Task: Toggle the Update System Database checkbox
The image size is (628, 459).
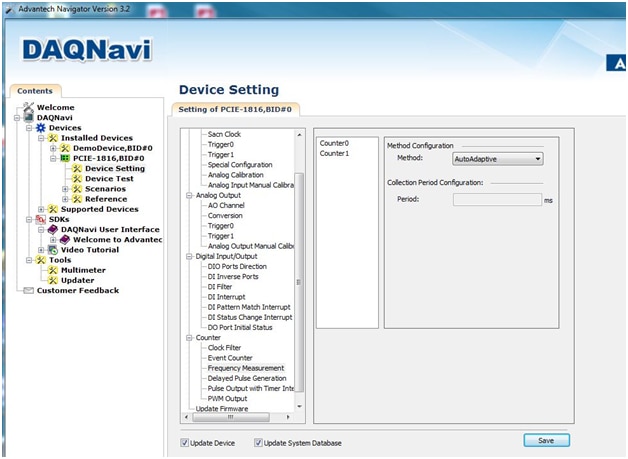Action: point(258,443)
